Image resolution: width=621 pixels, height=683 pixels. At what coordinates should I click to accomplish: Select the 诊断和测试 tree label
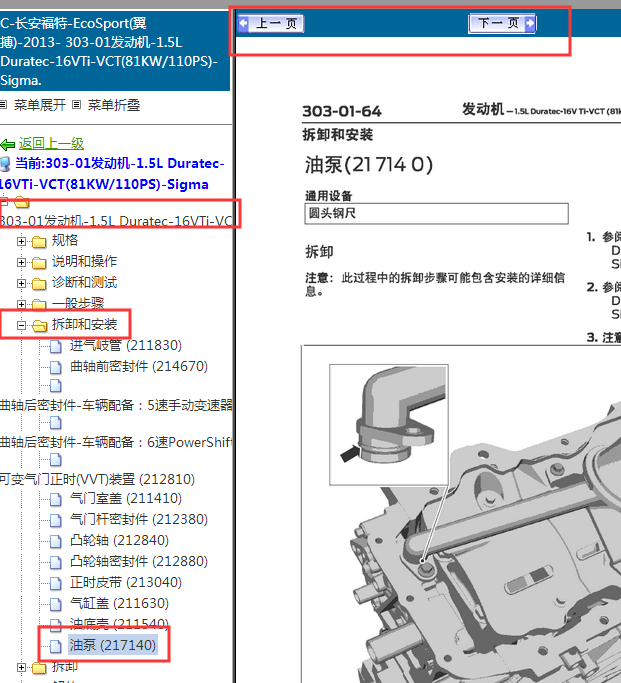(x=84, y=282)
